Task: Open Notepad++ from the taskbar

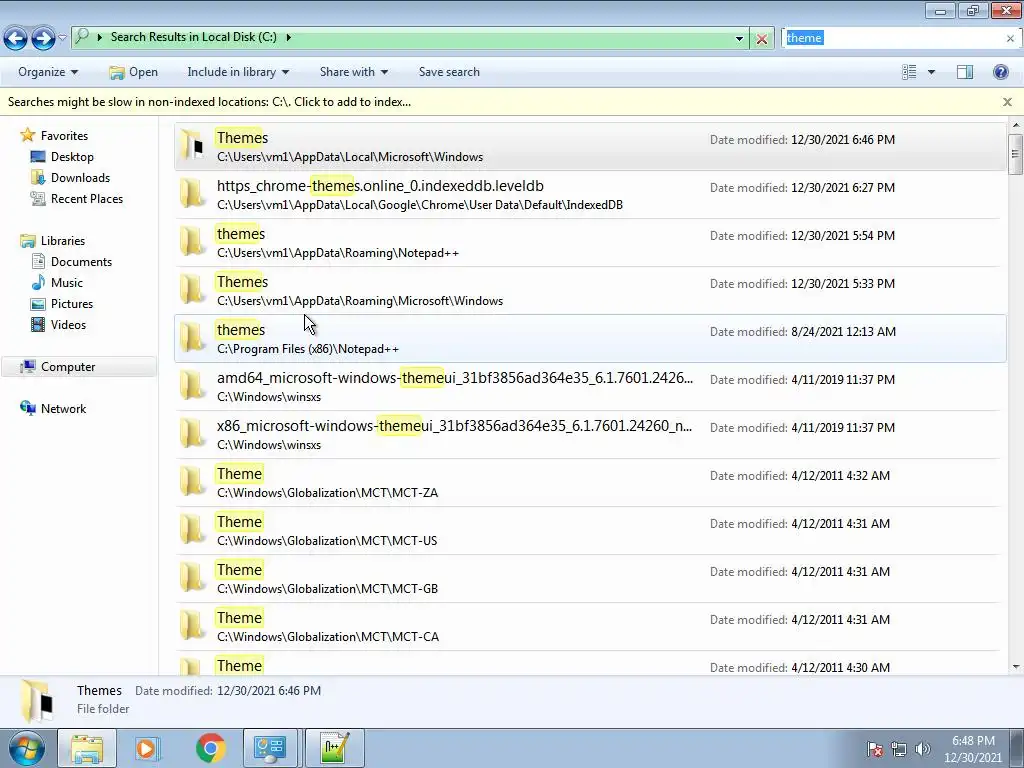Action: [x=334, y=748]
